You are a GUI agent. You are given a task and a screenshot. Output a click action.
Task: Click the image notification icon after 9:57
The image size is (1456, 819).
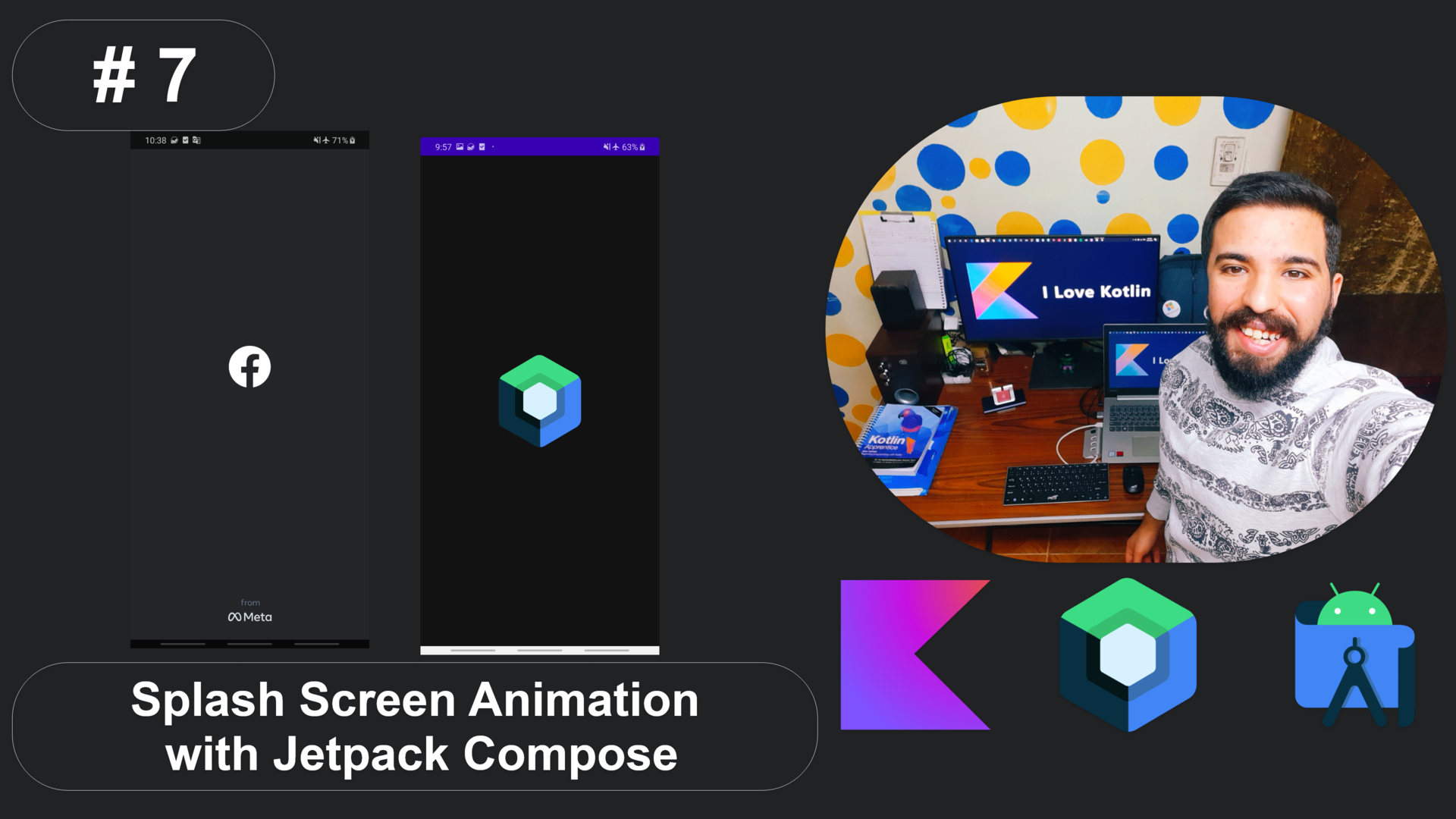click(x=460, y=146)
